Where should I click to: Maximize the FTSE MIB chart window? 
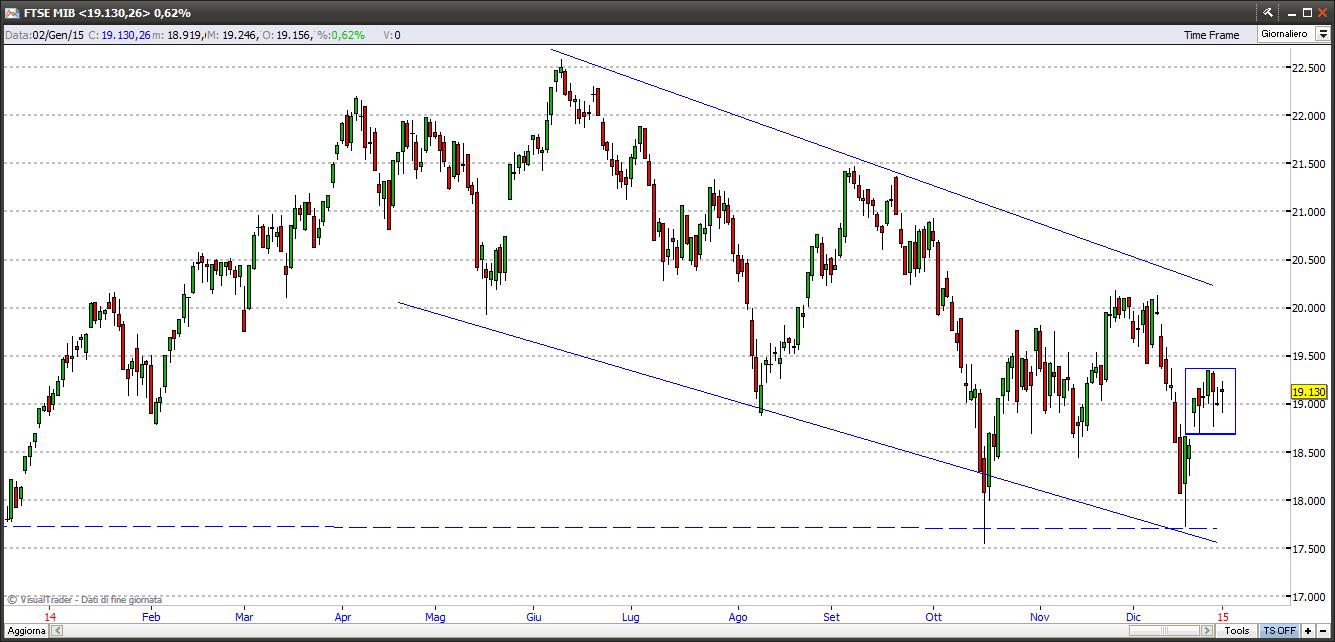[x=1308, y=13]
